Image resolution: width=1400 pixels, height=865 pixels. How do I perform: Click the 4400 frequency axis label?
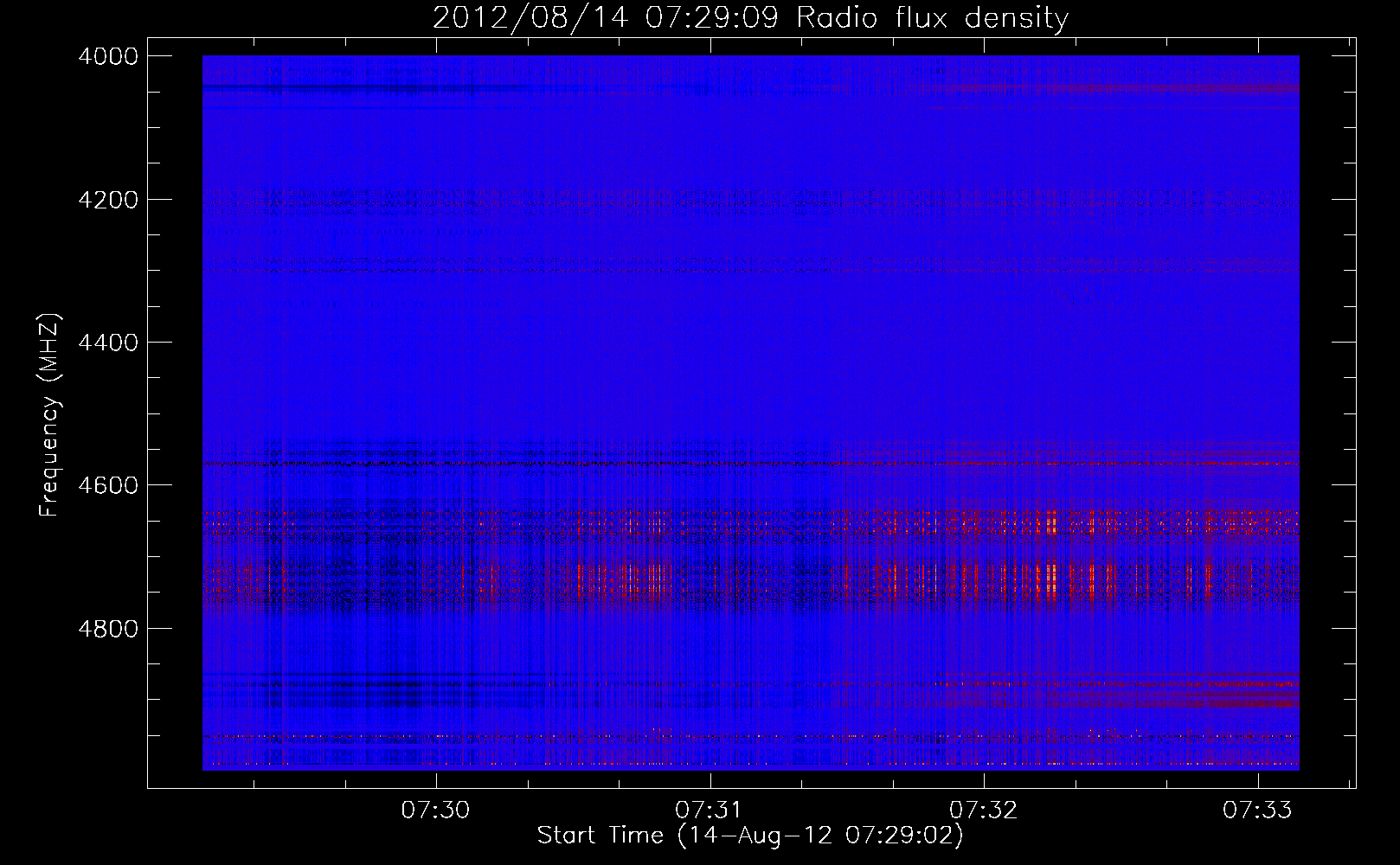coord(108,343)
